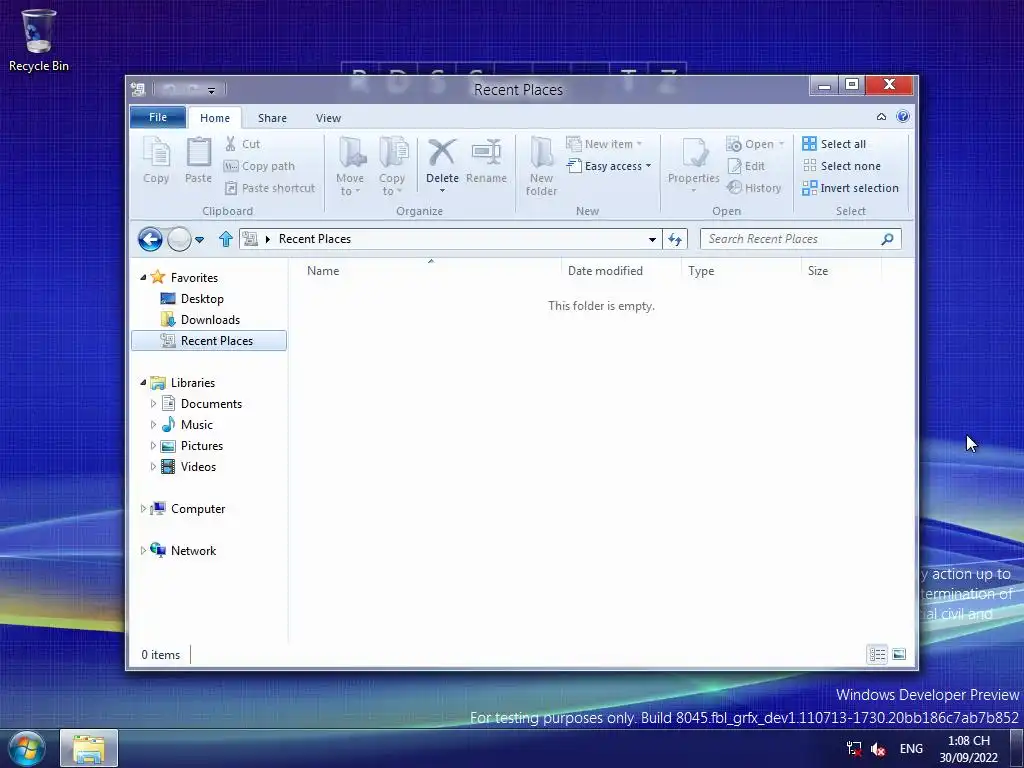Click the History button
This screenshot has width=1024, height=768.
(x=754, y=188)
